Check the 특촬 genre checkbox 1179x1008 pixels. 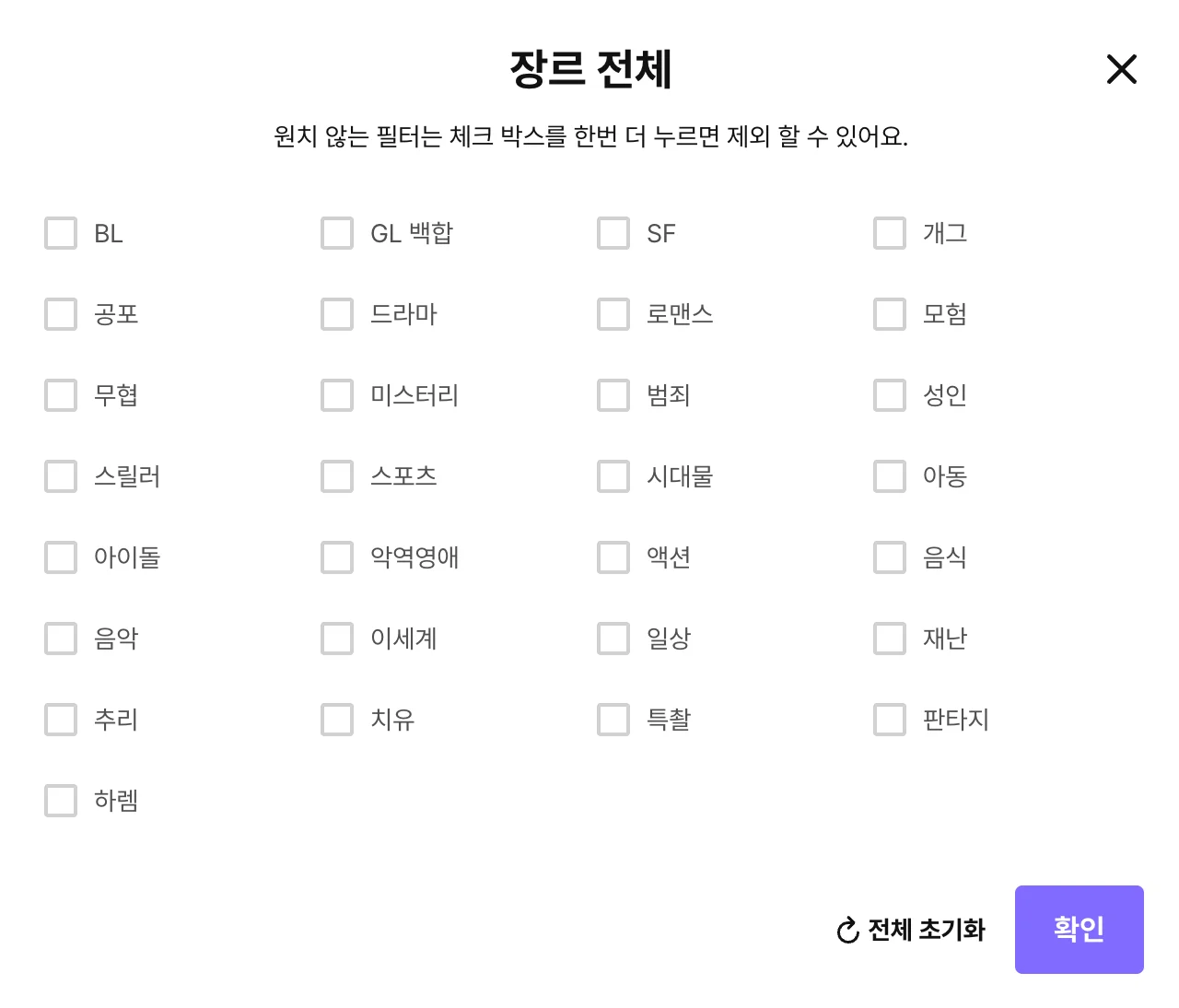(x=613, y=720)
